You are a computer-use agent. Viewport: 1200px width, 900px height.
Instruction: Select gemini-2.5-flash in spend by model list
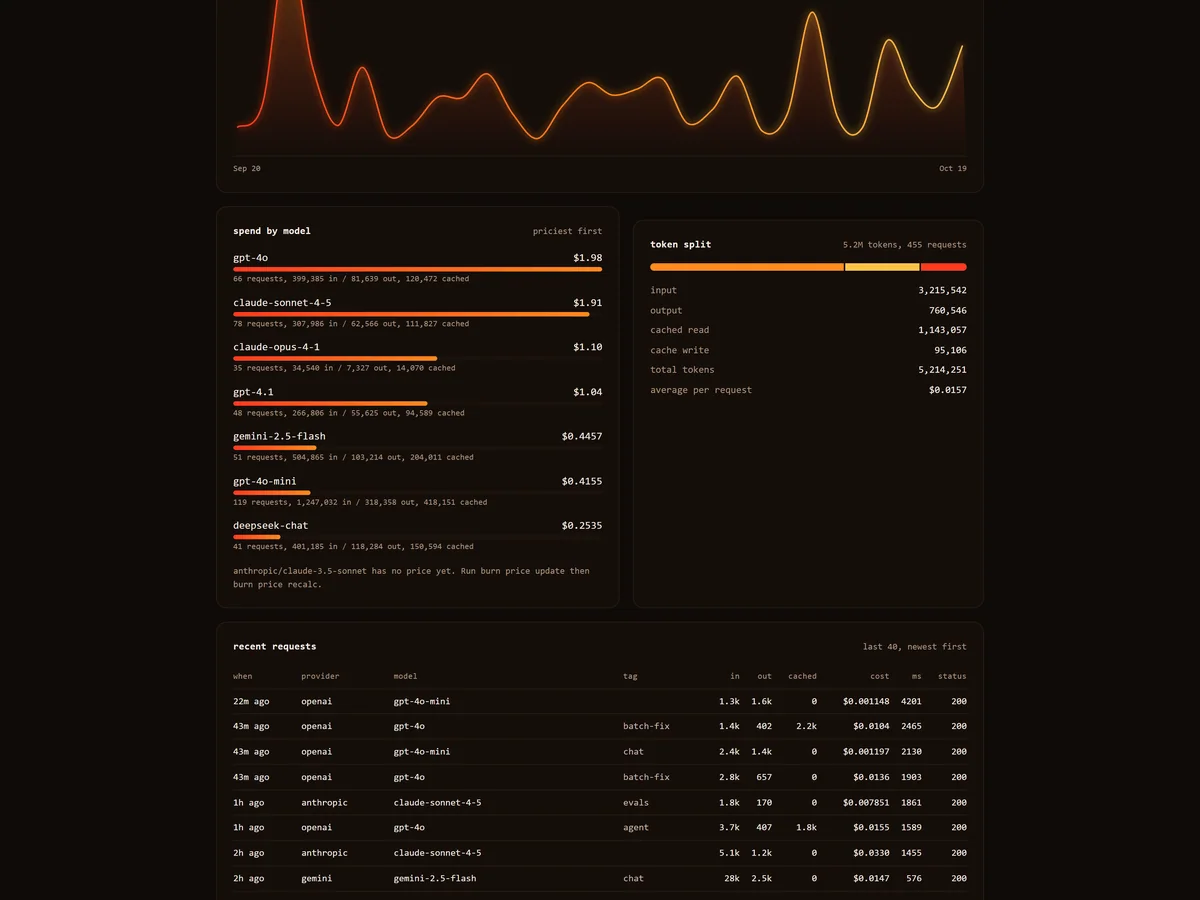[x=279, y=436]
